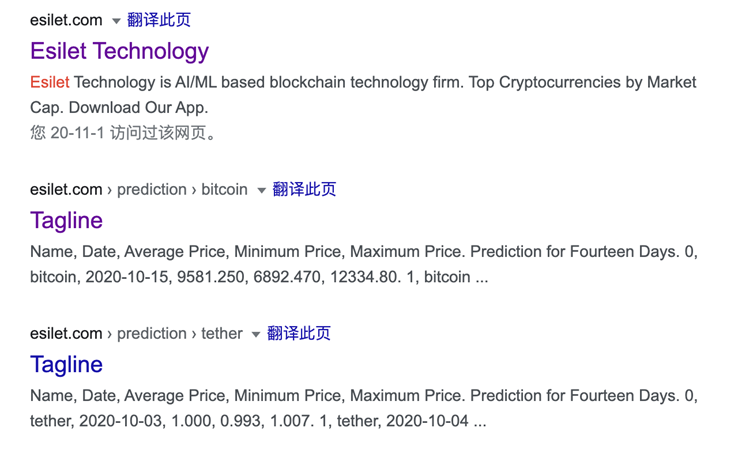Click the visited note '您 20-11-1 访问过该网页'

coord(124,133)
